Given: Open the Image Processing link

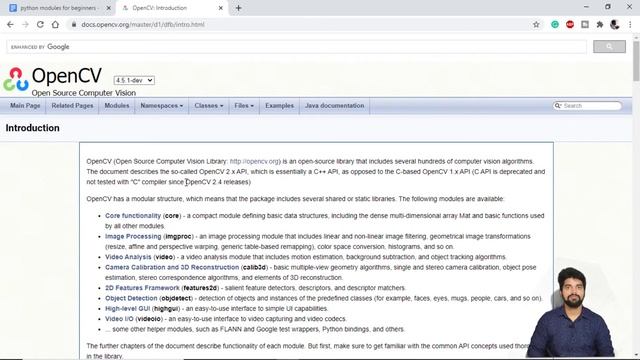Looking at the screenshot, I should (133, 236).
